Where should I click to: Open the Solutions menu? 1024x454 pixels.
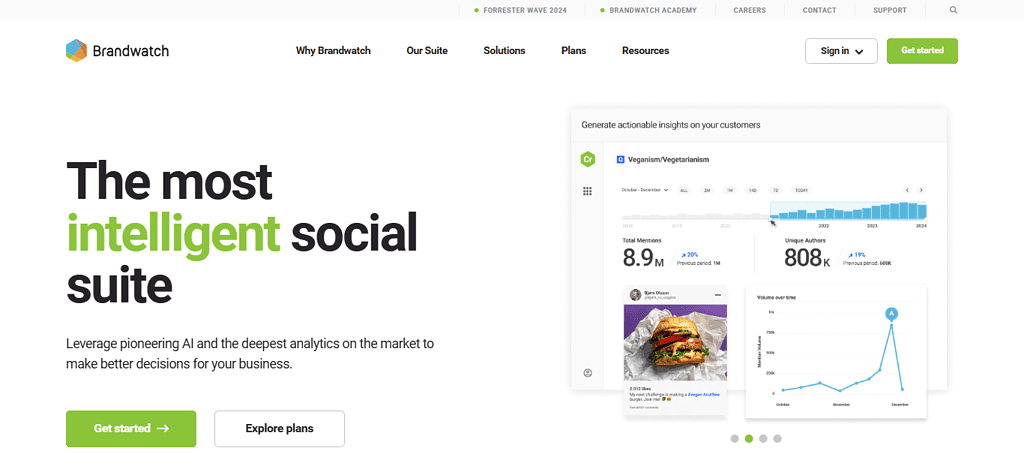(x=504, y=51)
